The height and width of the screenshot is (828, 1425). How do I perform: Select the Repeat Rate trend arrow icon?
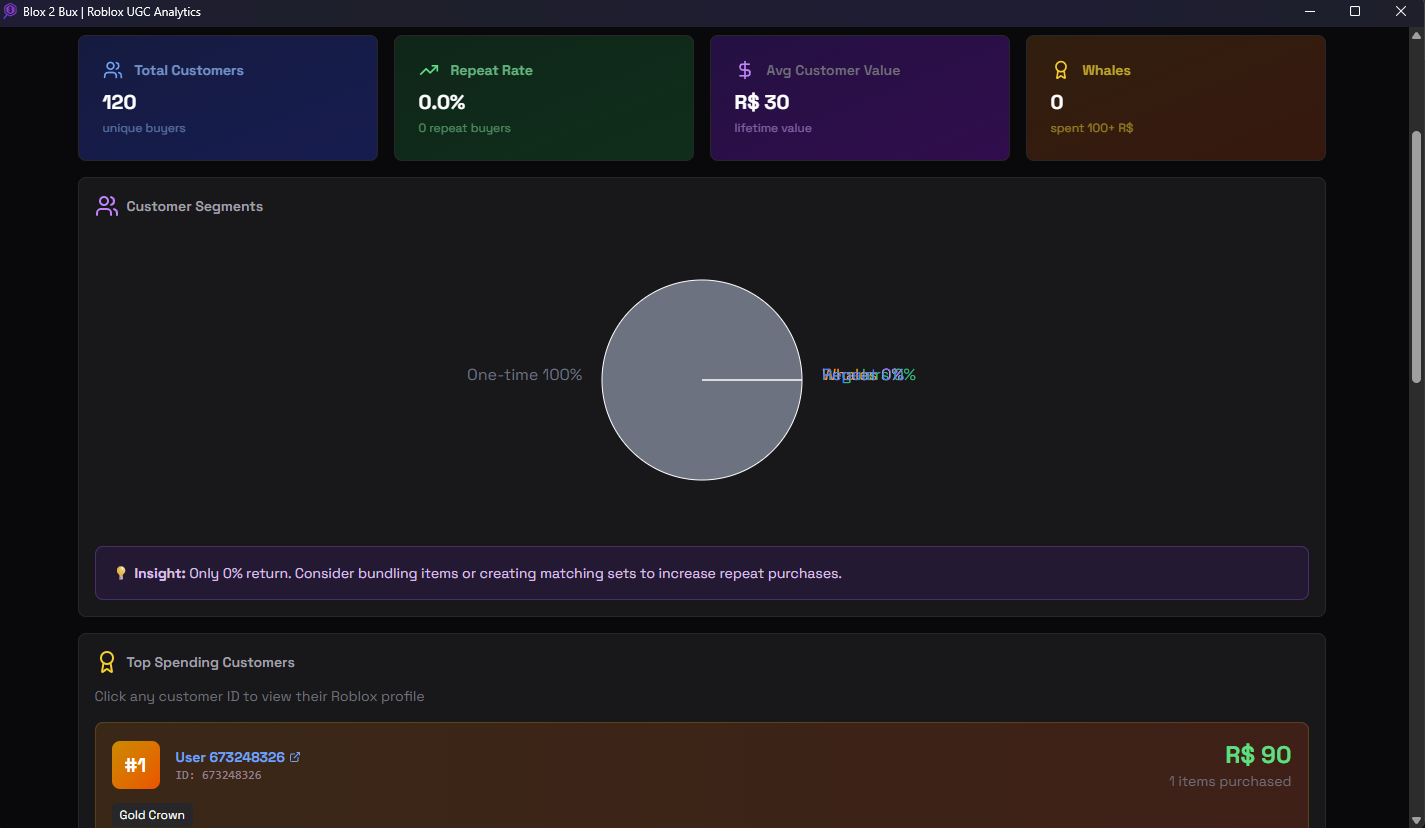429,70
